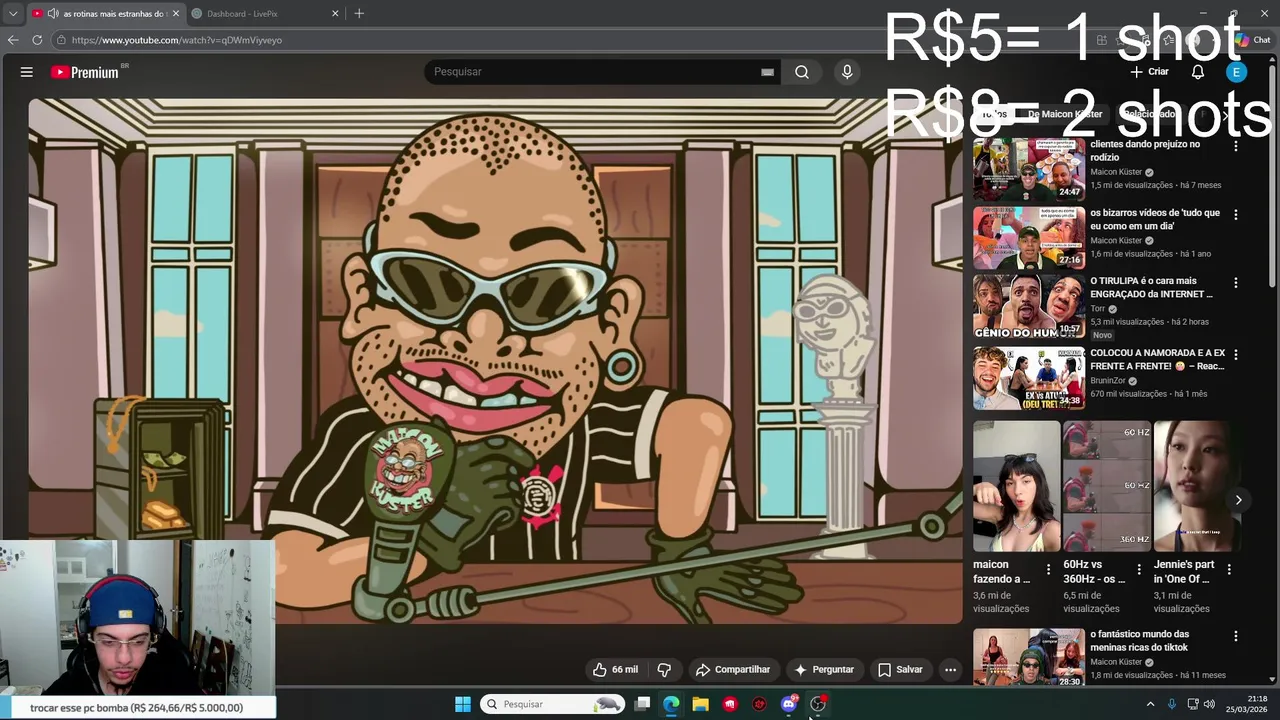1280x720 pixels.
Task: Click the Windows taskbar search box
Action: (553, 704)
